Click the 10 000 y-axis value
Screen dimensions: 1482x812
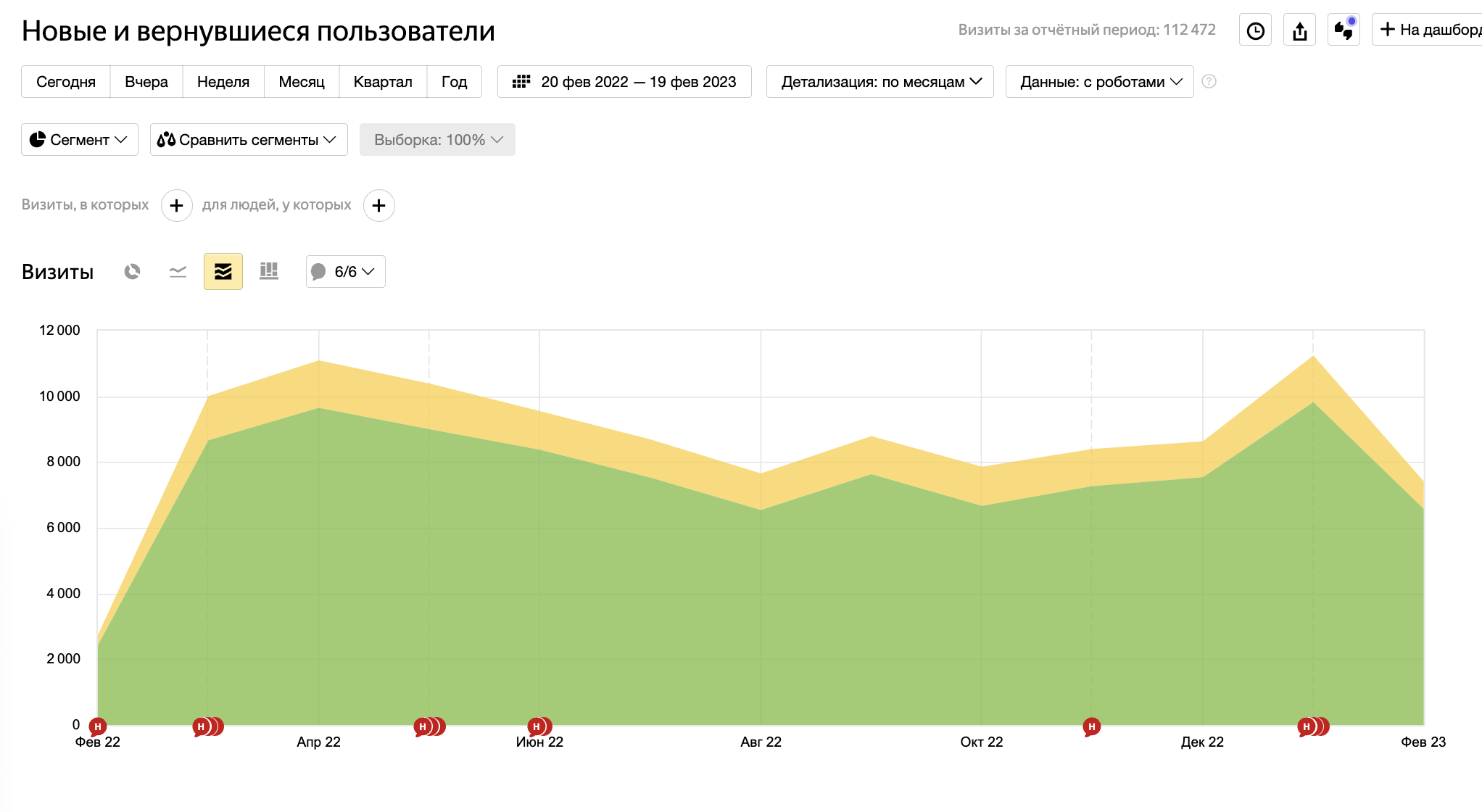[x=59, y=397]
